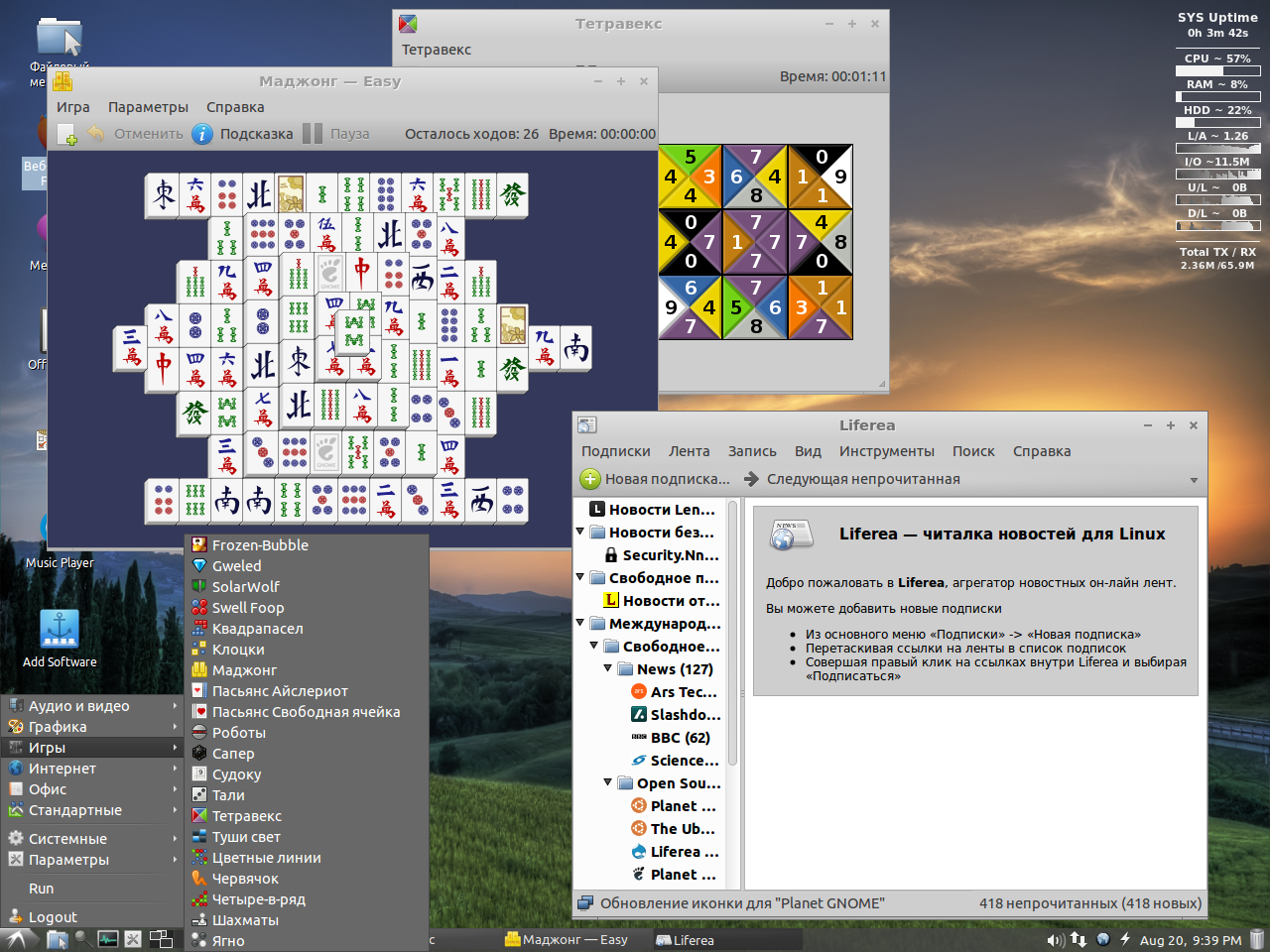Open Системные submenu in start menu
The height and width of the screenshot is (952, 1270).
click(92, 839)
